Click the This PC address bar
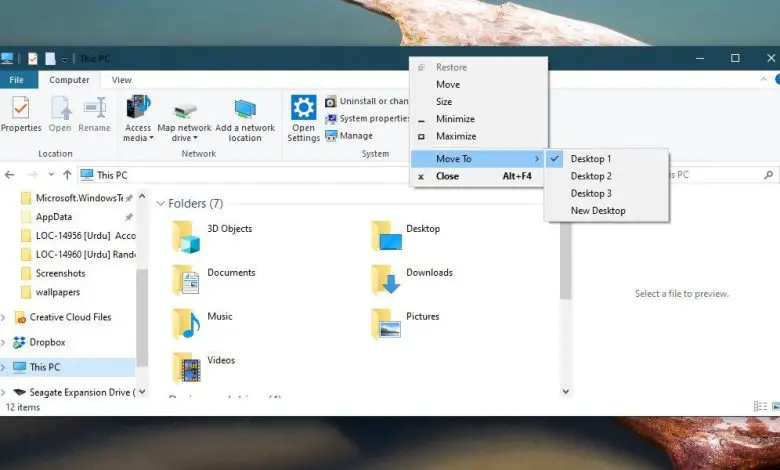This screenshot has height=470, width=780. [244, 175]
